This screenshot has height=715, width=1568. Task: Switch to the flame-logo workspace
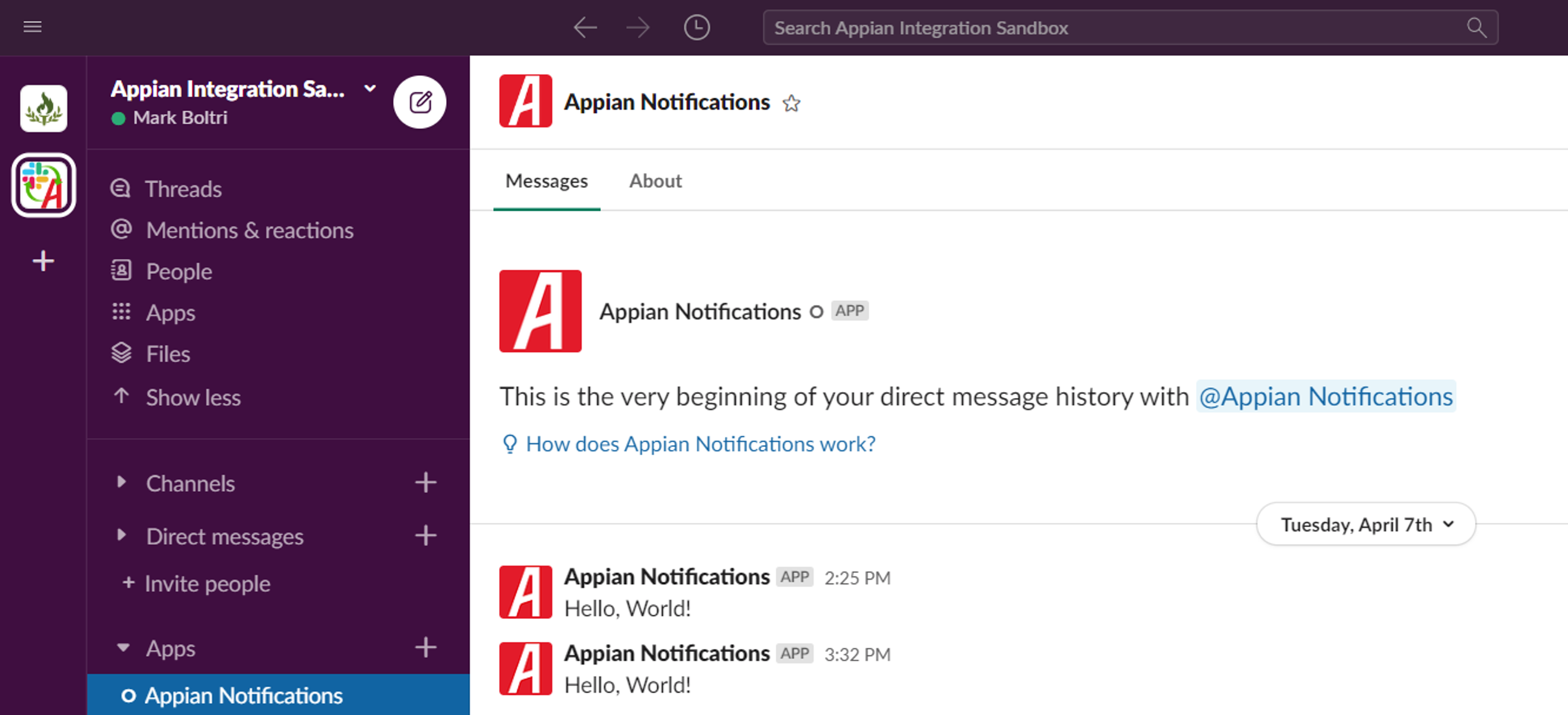pyautogui.click(x=43, y=108)
